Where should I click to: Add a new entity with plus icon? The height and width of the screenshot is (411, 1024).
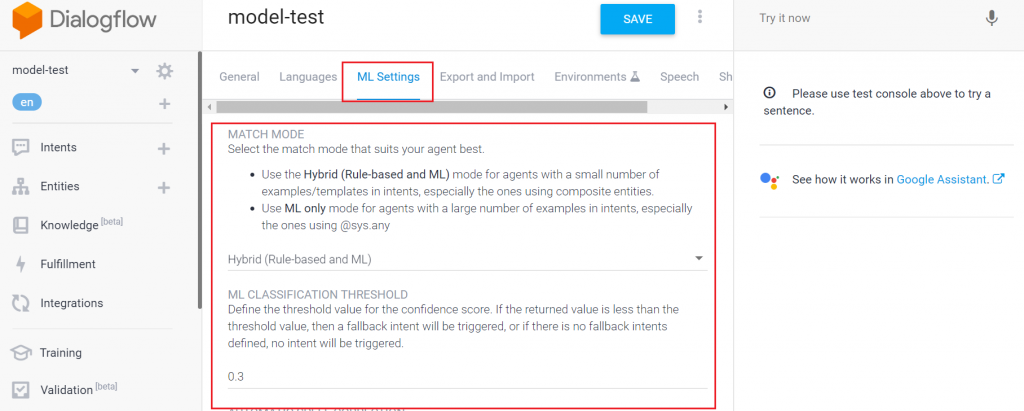pos(165,187)
